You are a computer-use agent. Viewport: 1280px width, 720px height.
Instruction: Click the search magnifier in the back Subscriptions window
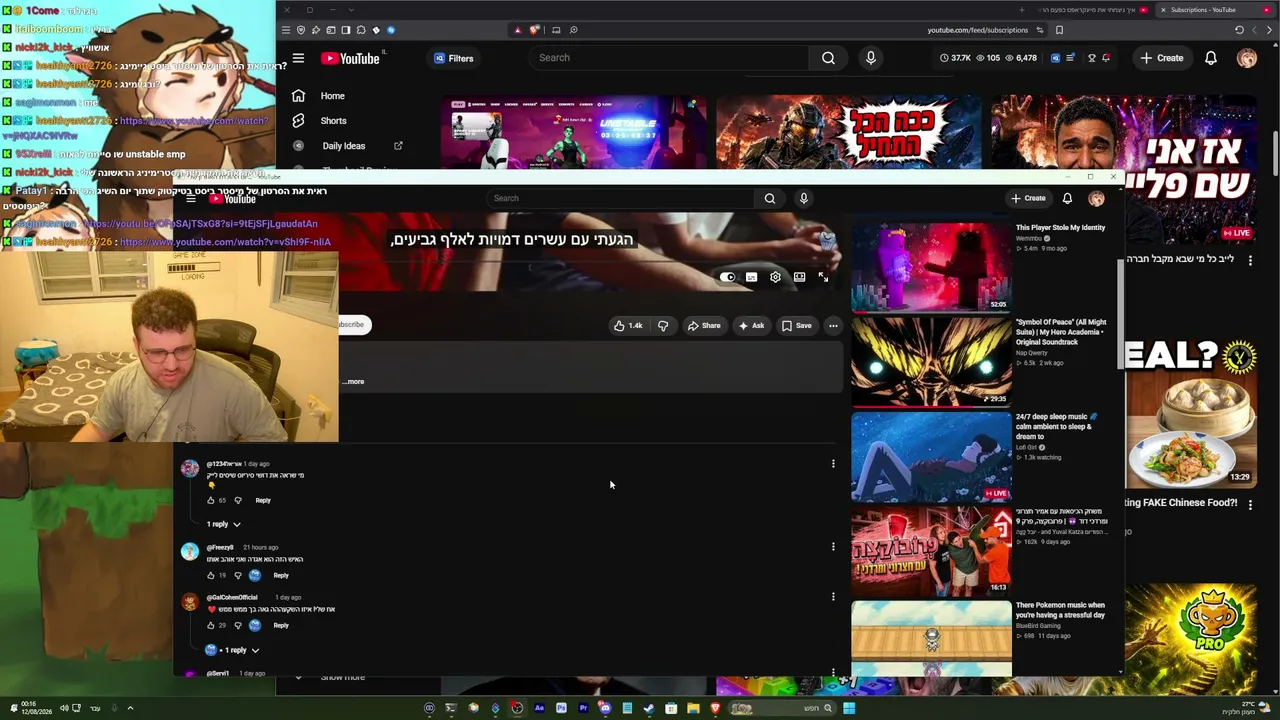coord(828,58)
